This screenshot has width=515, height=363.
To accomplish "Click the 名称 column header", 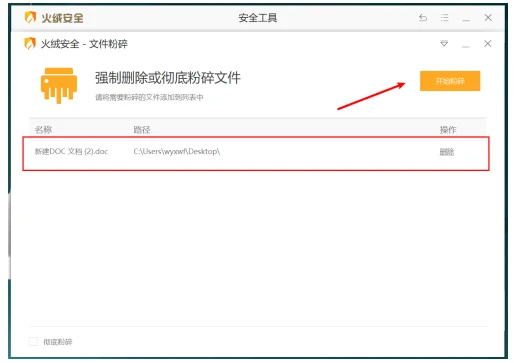I will [43, 129].
